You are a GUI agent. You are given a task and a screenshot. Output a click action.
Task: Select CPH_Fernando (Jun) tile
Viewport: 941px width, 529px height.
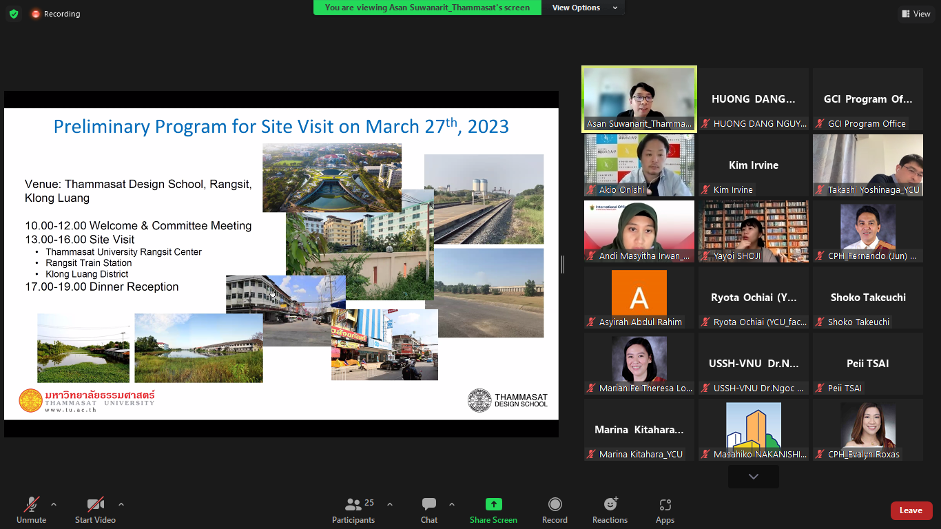point(868,231)
